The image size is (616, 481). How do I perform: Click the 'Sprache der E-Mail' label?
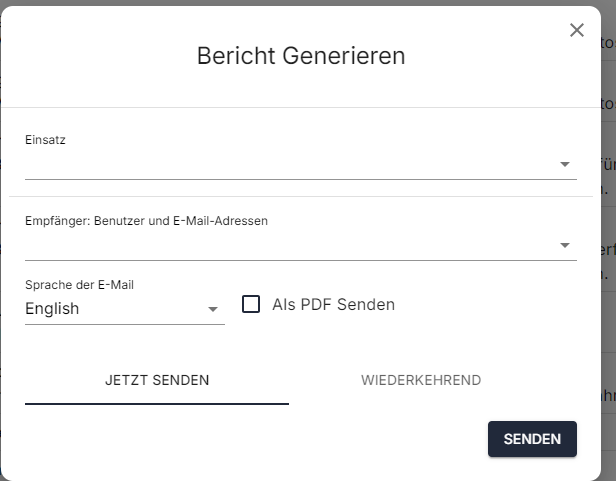[x=79, y=285]
